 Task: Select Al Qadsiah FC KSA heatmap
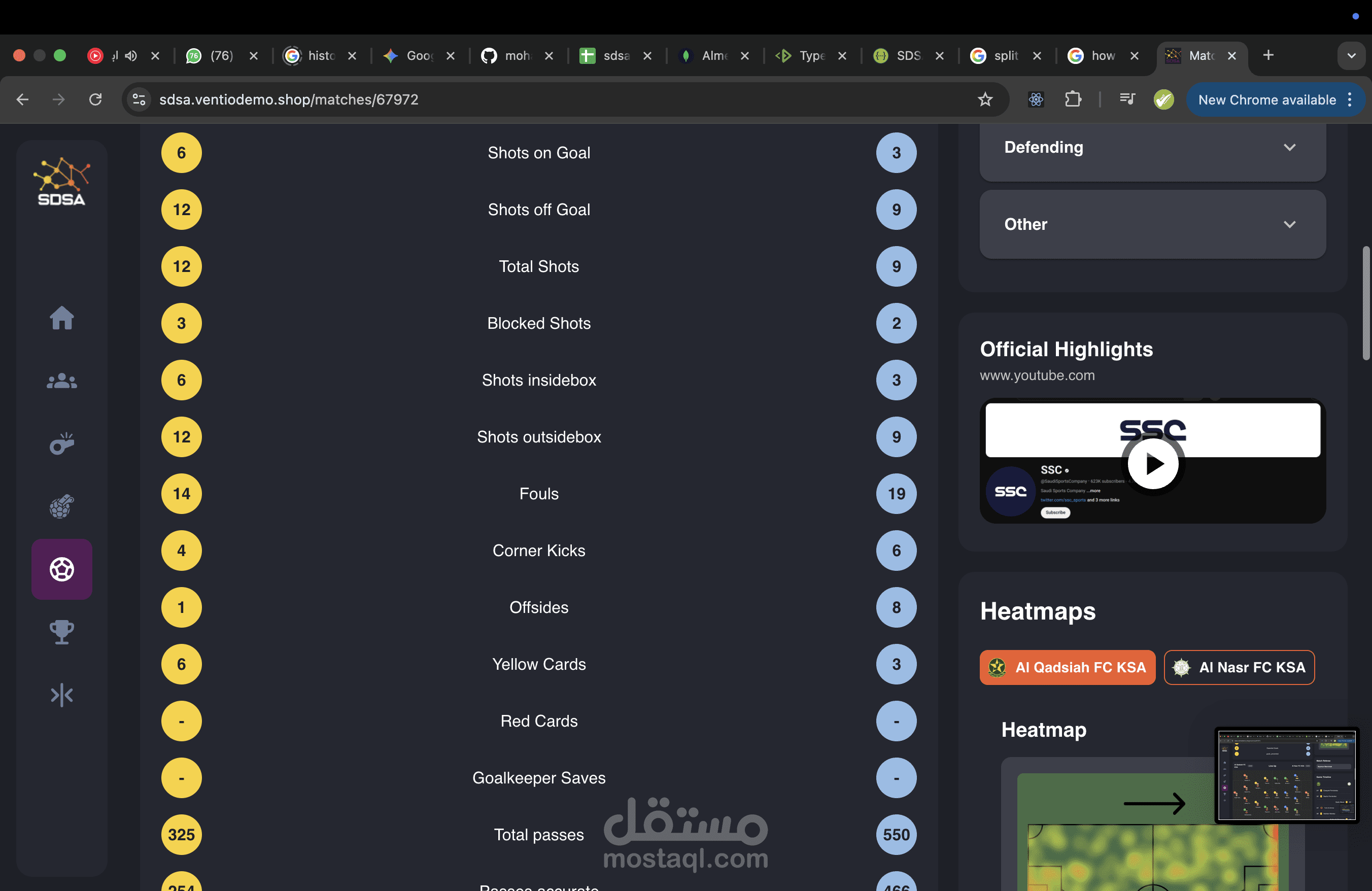click(1067, 667)
